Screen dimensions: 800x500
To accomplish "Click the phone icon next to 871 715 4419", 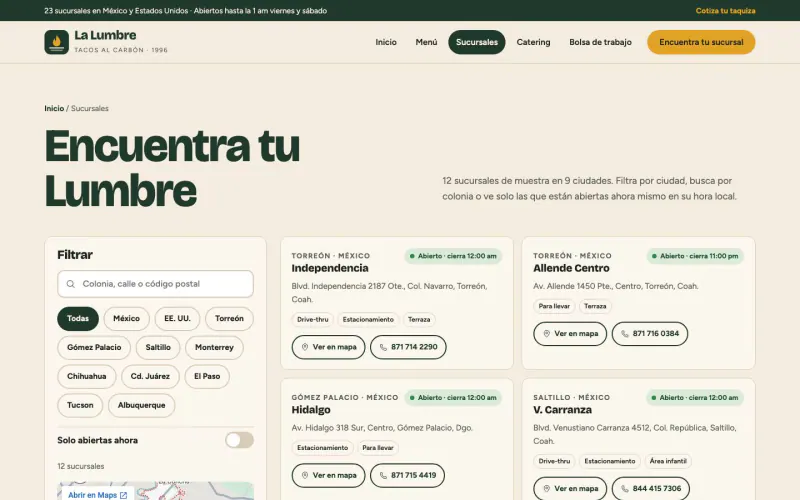I will click(x=383, y=476).
